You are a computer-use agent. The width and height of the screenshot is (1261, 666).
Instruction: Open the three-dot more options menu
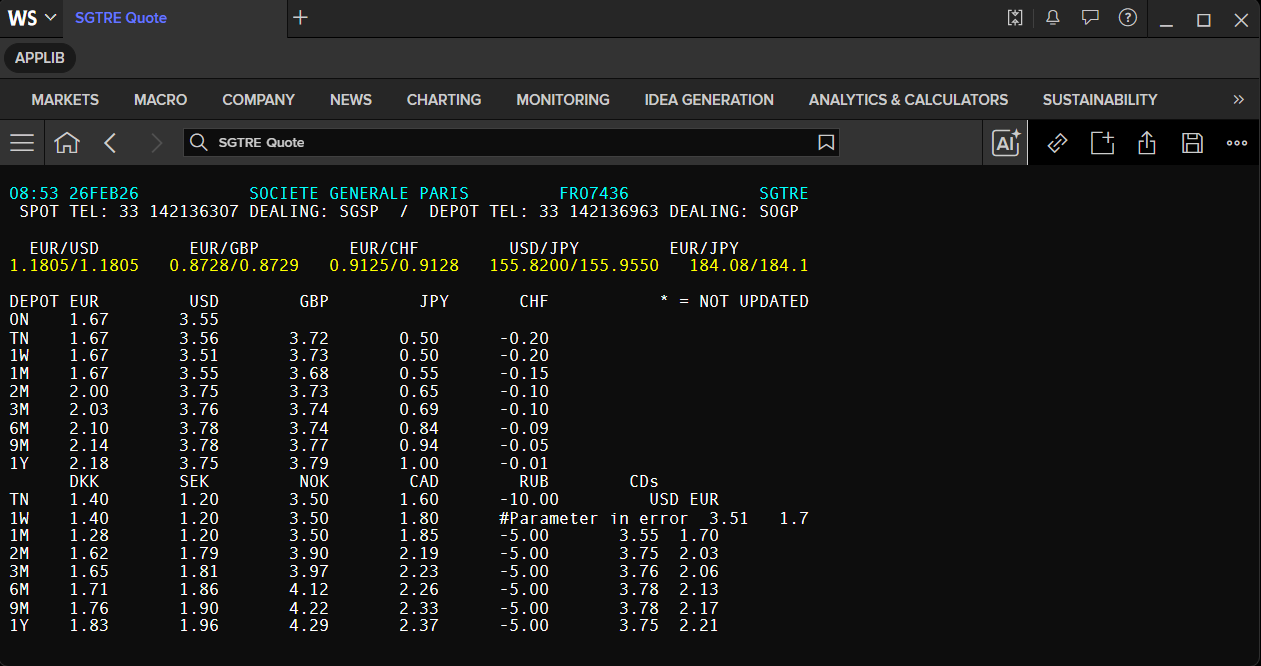pos(1237,143)
